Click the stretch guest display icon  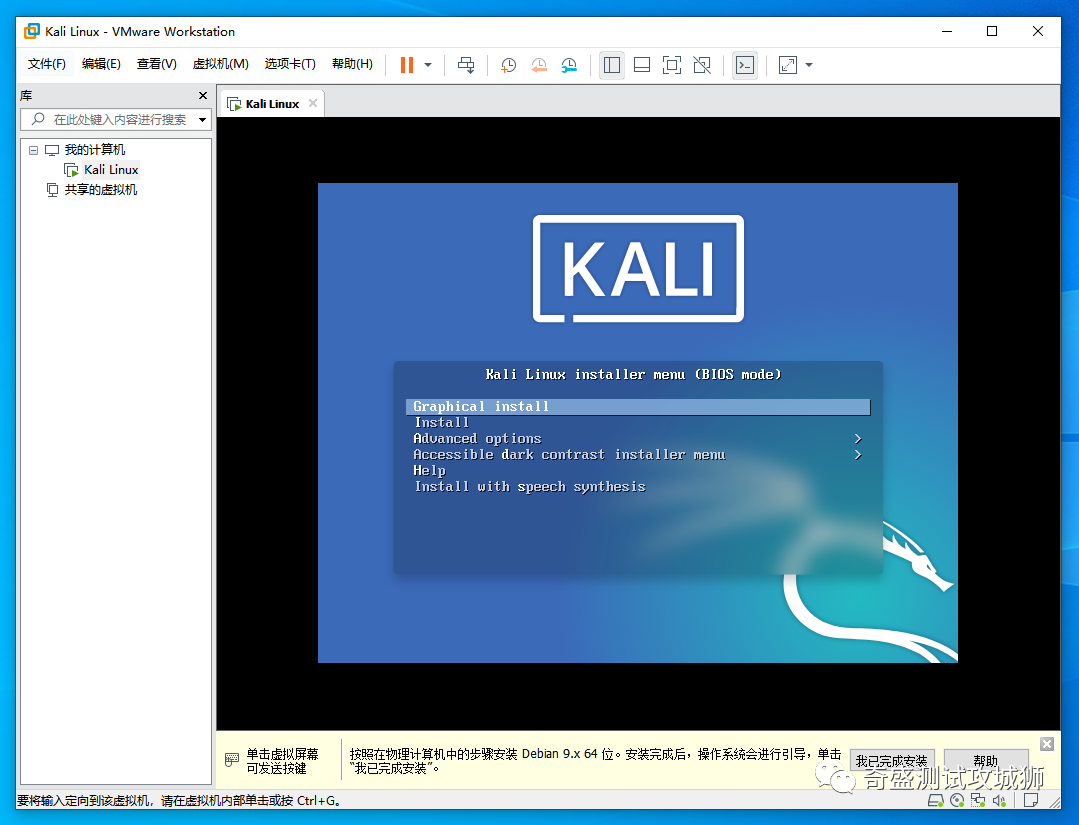[787, 65]
